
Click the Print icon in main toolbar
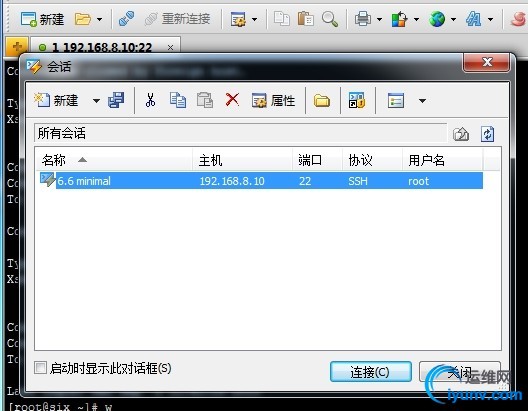[363, 19]
